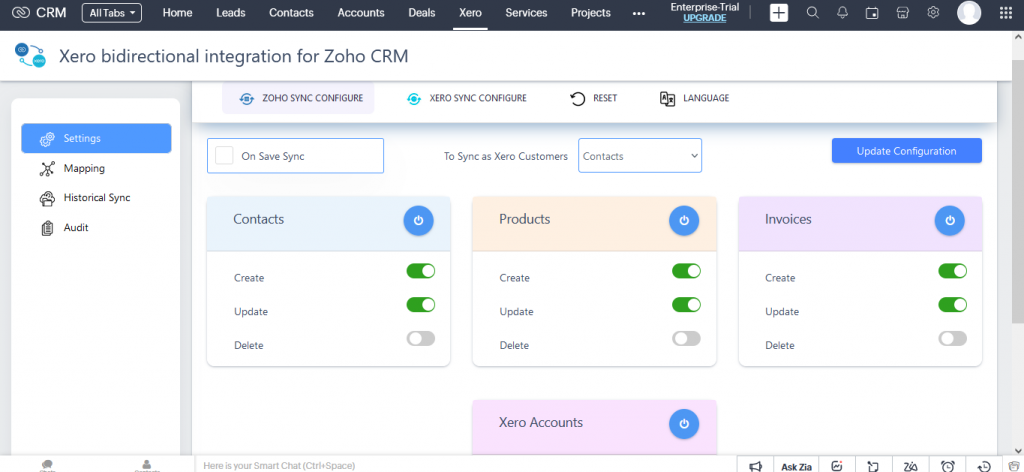Click the CRM logo icon
Screen dimensions: 1024x472
[x=21, y=12]
